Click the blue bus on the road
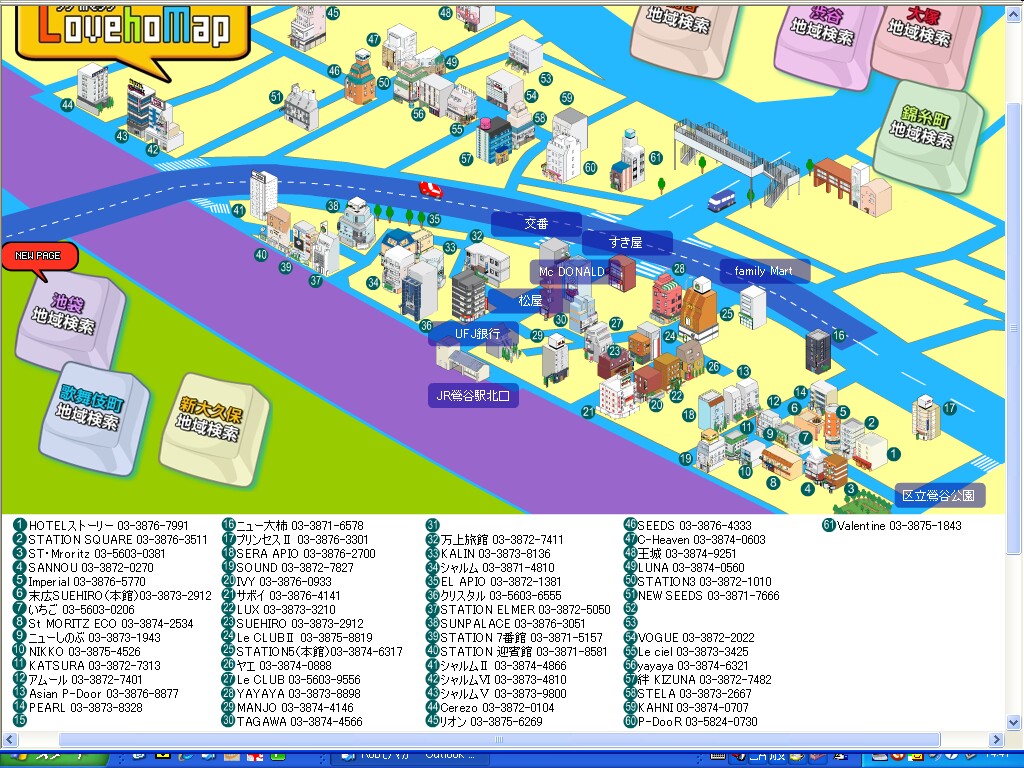This screenshot has height=768, width=1024. pos(721,200)
